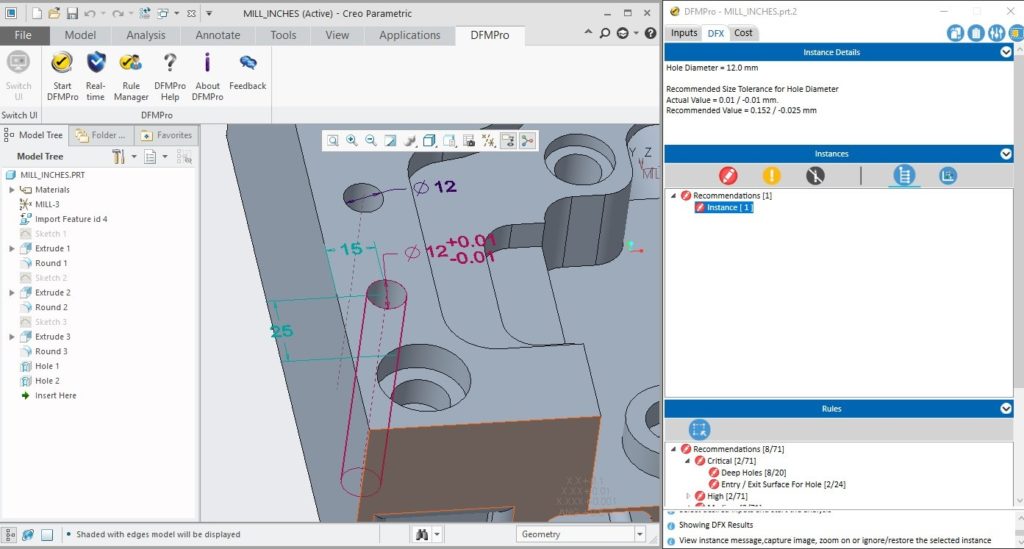Show failed rule instances with red icon
Viewport: 1024px width, 549px height.
click(728, 176)
